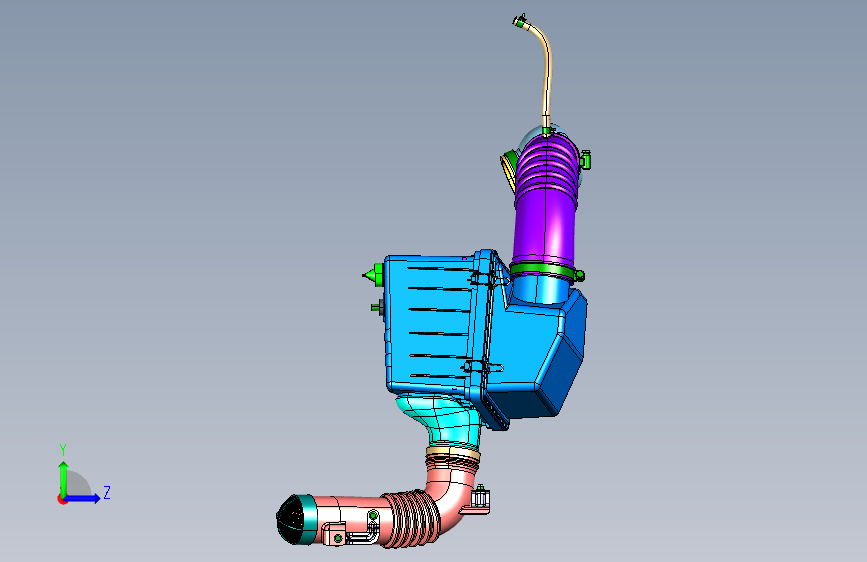Image resolution: width=867 pixels, height=562 pixels.
Task: Click the Z axis label
Action: pos(107,492)
